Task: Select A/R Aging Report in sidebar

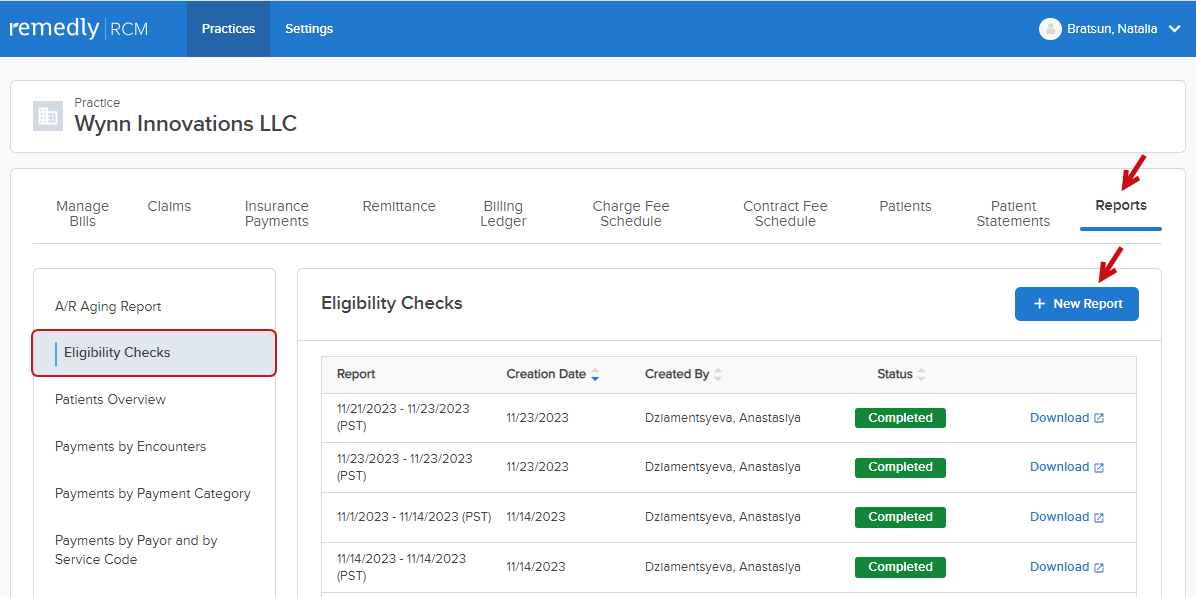Action: click(x=108, y=307)
